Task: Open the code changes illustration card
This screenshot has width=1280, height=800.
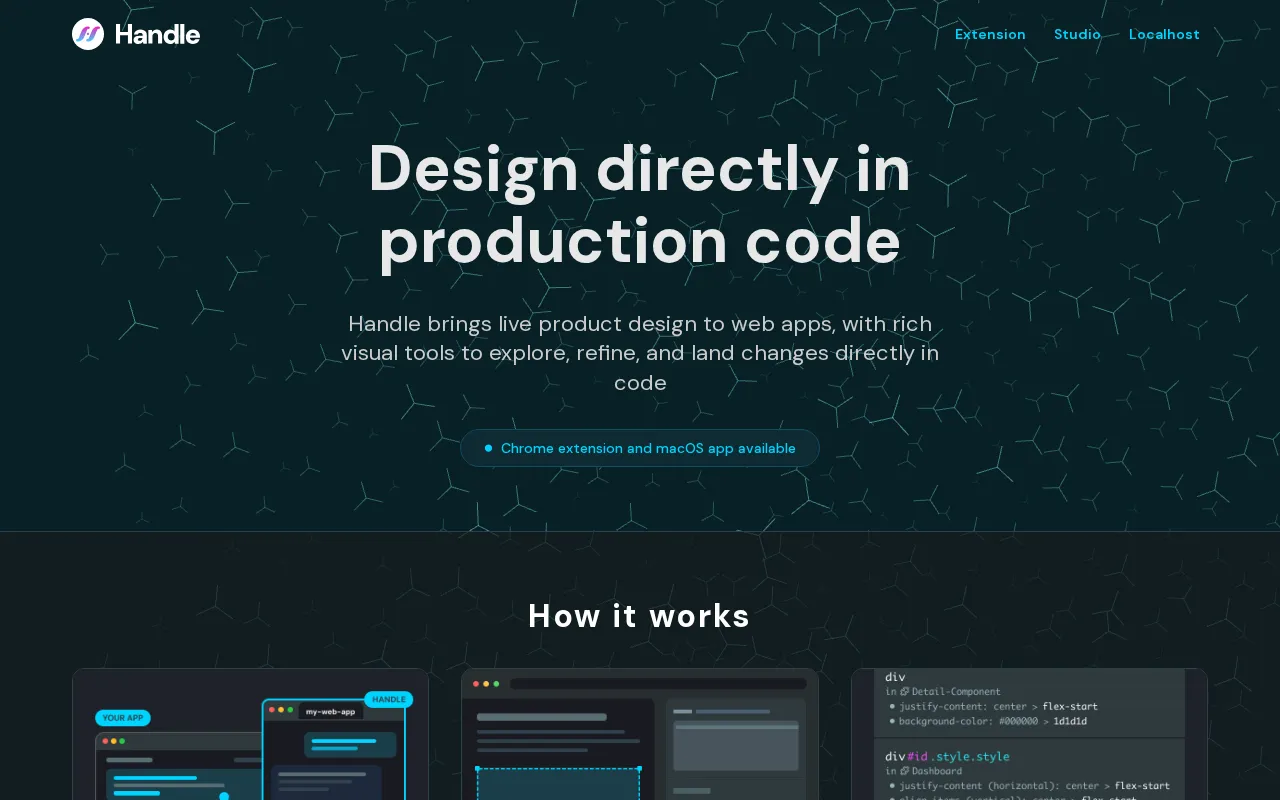Action: pos(1029,734)
